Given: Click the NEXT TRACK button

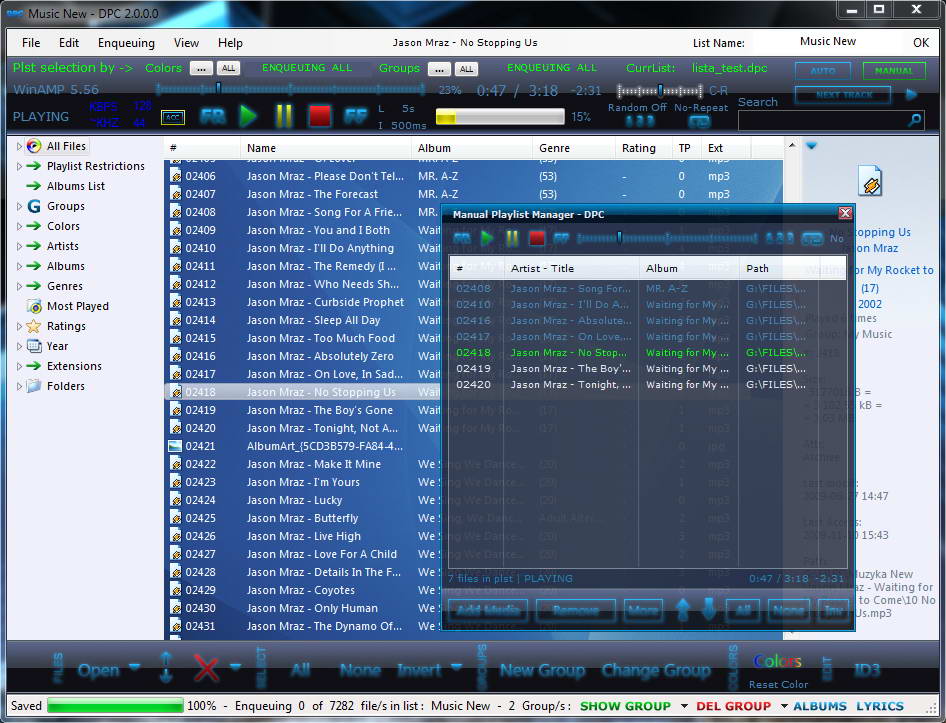Looking at the screenshot, I should click(843, 95).
